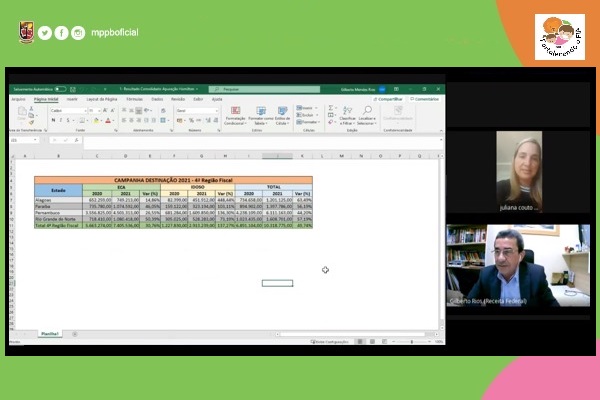Open Formatar como Tabela menu
600x400 pixels.
[261, 116]
